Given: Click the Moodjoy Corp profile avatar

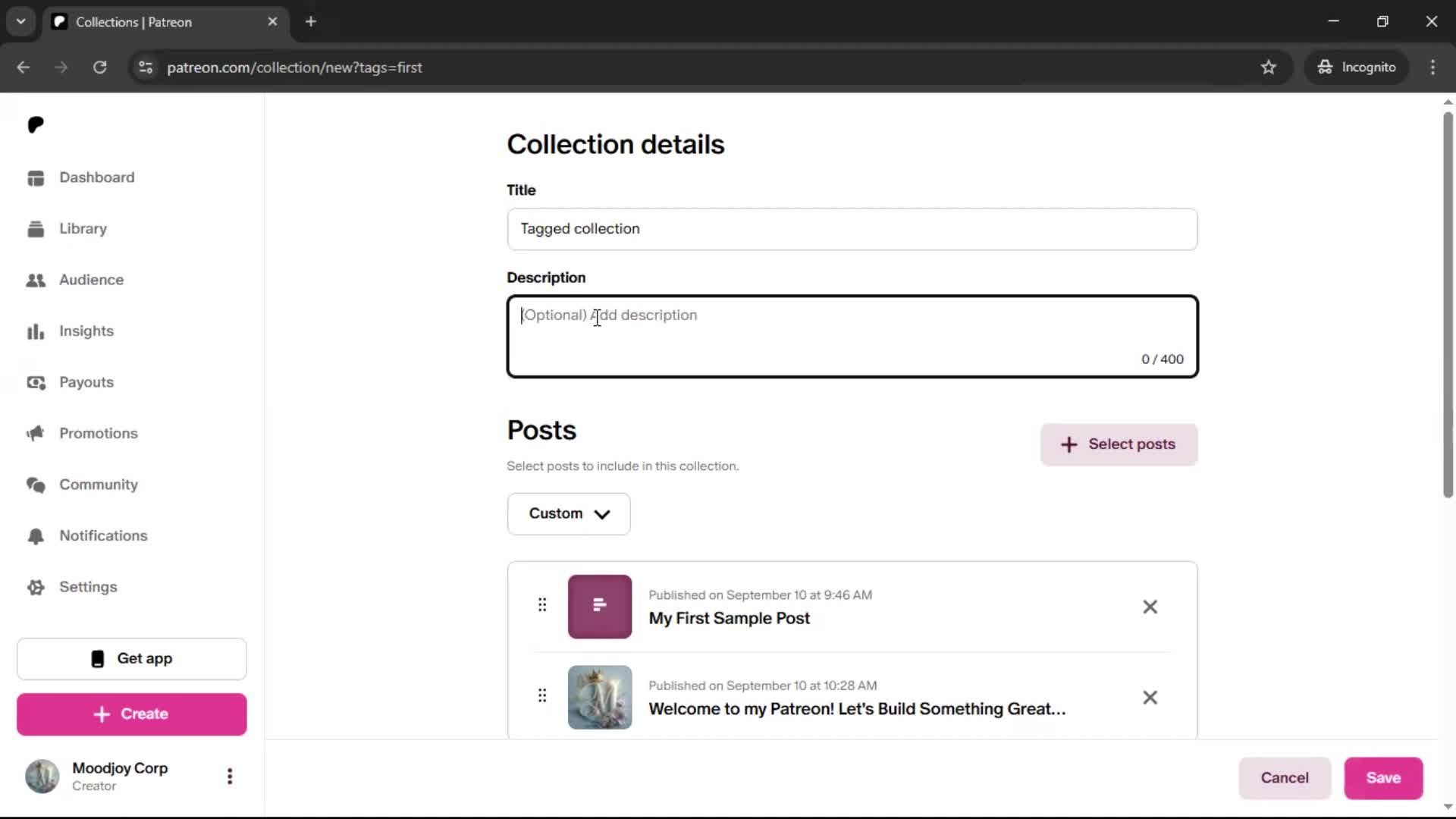Looking at the screenshot, I should [42, 777].
